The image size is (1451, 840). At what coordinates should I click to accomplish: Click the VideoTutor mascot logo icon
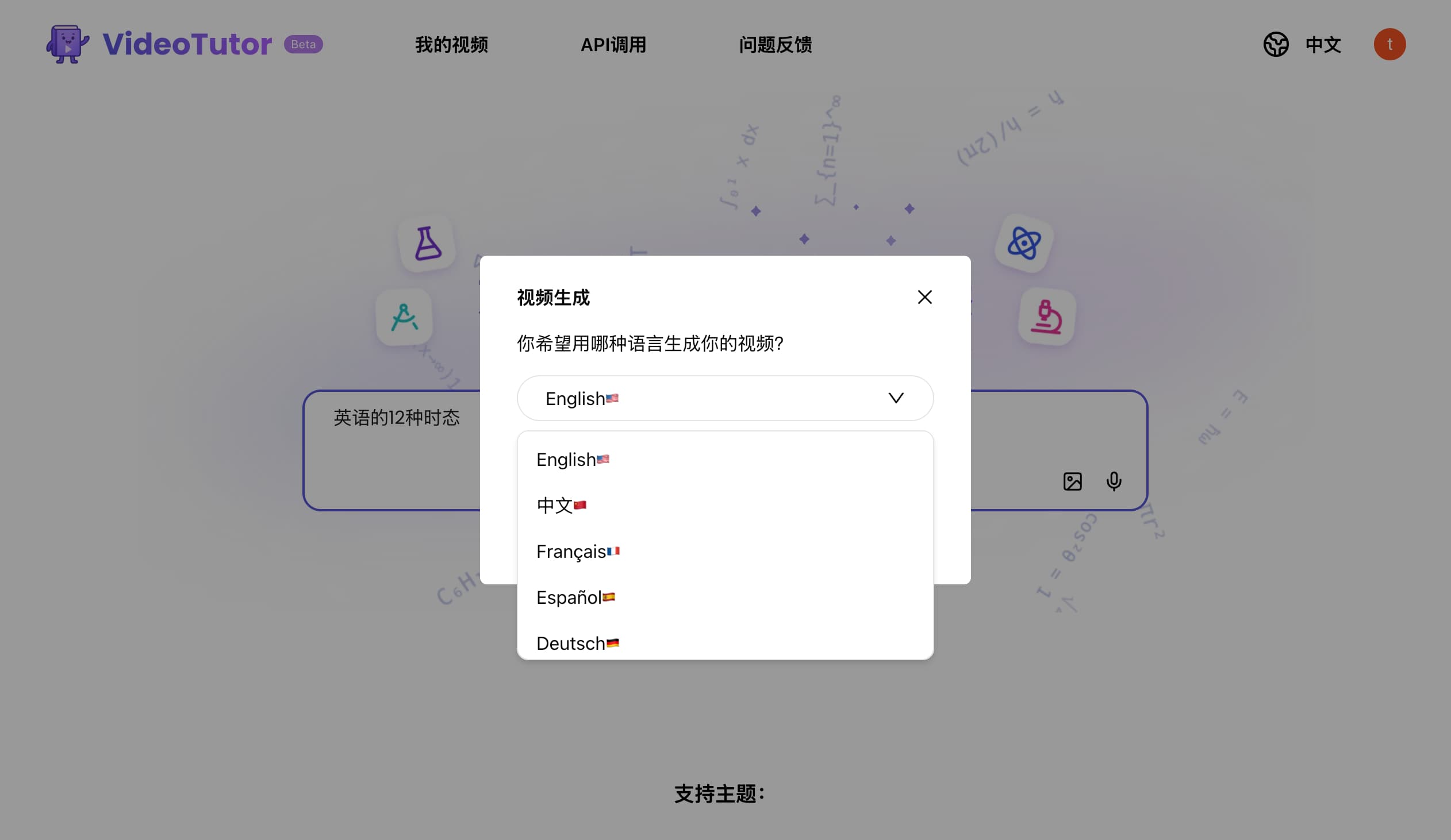coord(68,44)
